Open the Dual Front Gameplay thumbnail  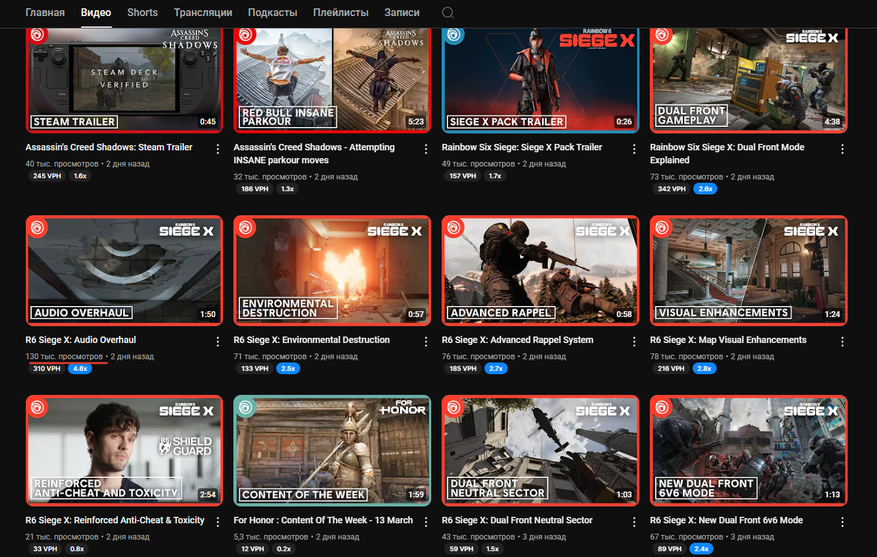pos(748,79)
